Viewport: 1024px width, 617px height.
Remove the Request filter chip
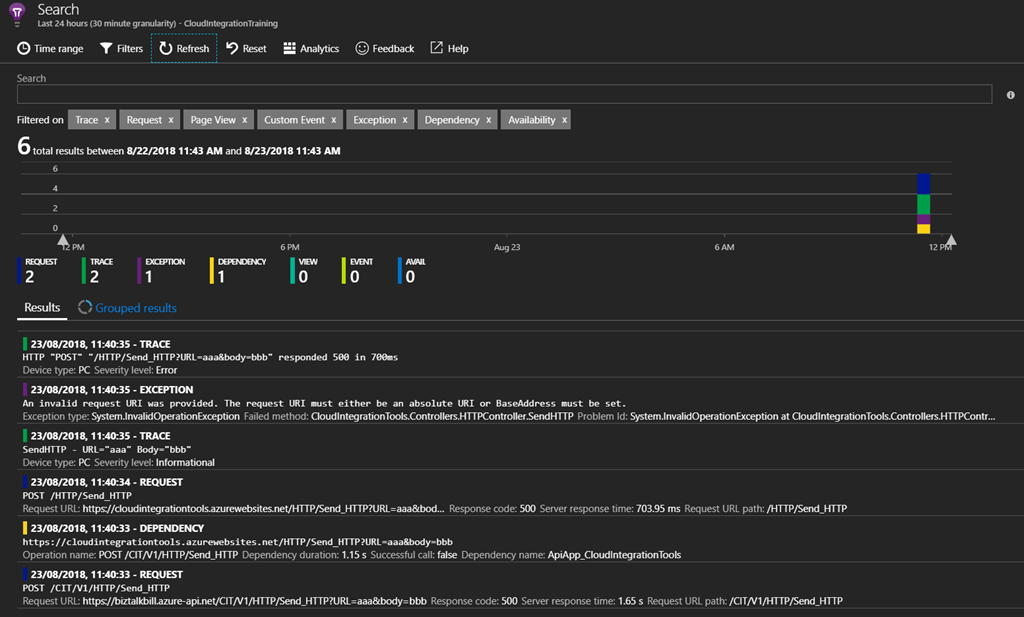click(171, 120)
